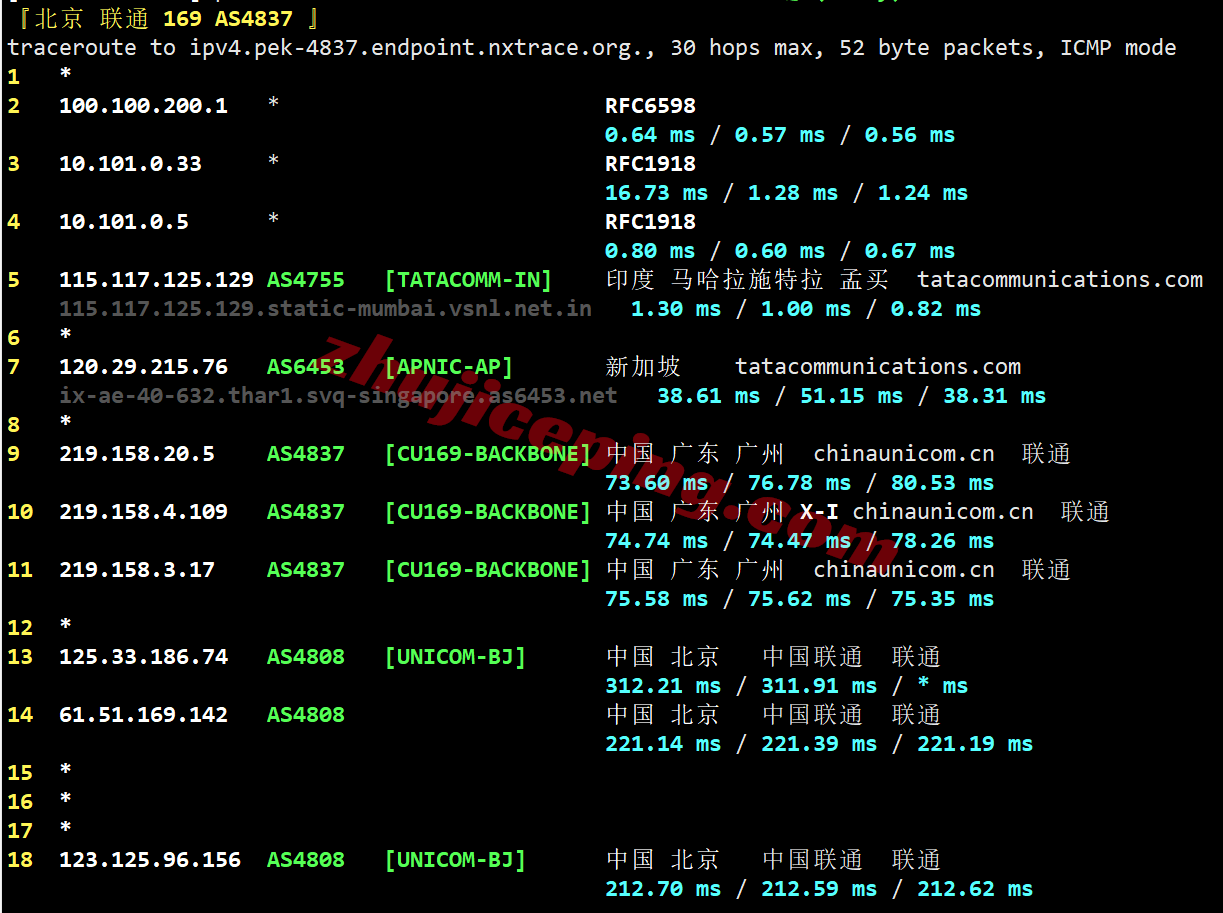Click latency value 221.14 ms

click(663, 743)
